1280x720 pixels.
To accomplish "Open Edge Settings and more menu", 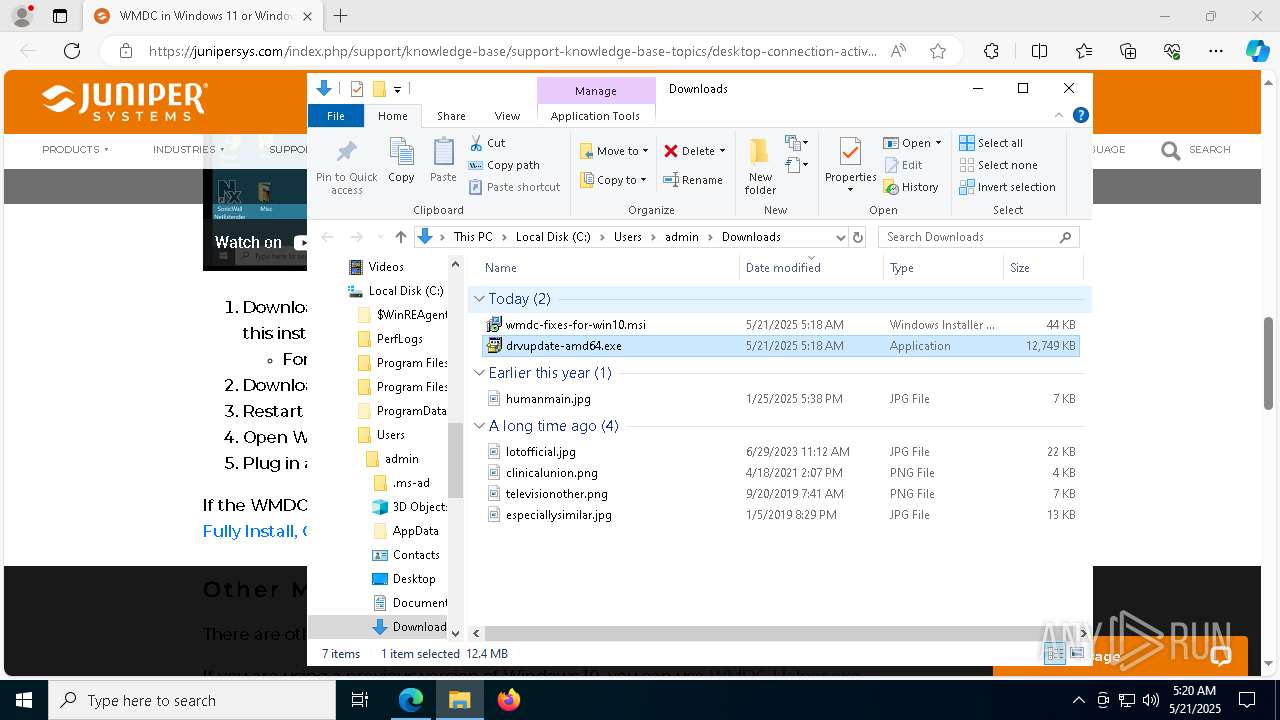I will pyautogui.click(x=1215, y=51).
